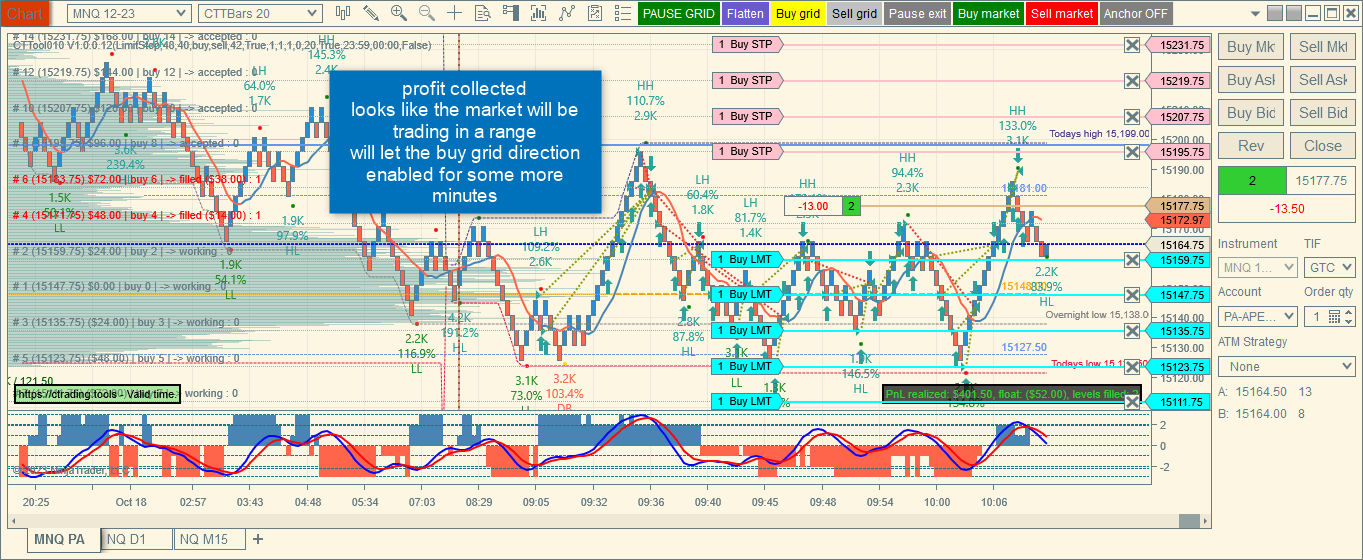Viewport: 1363px width, 560px height.
Task: Open the MNQ 12-23 instrument dropdown
Action: click(x=129, y=13)
